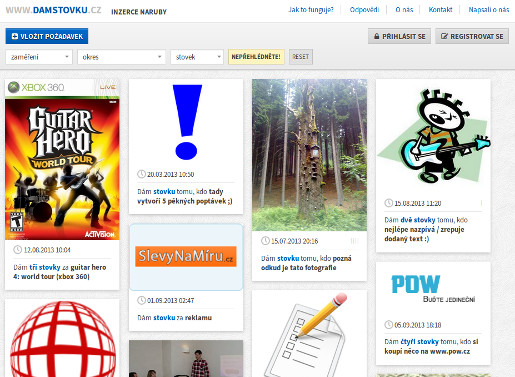Expand the 'zaměření' dropdown
The image size is (515, 377).
[x=39, y=57]
